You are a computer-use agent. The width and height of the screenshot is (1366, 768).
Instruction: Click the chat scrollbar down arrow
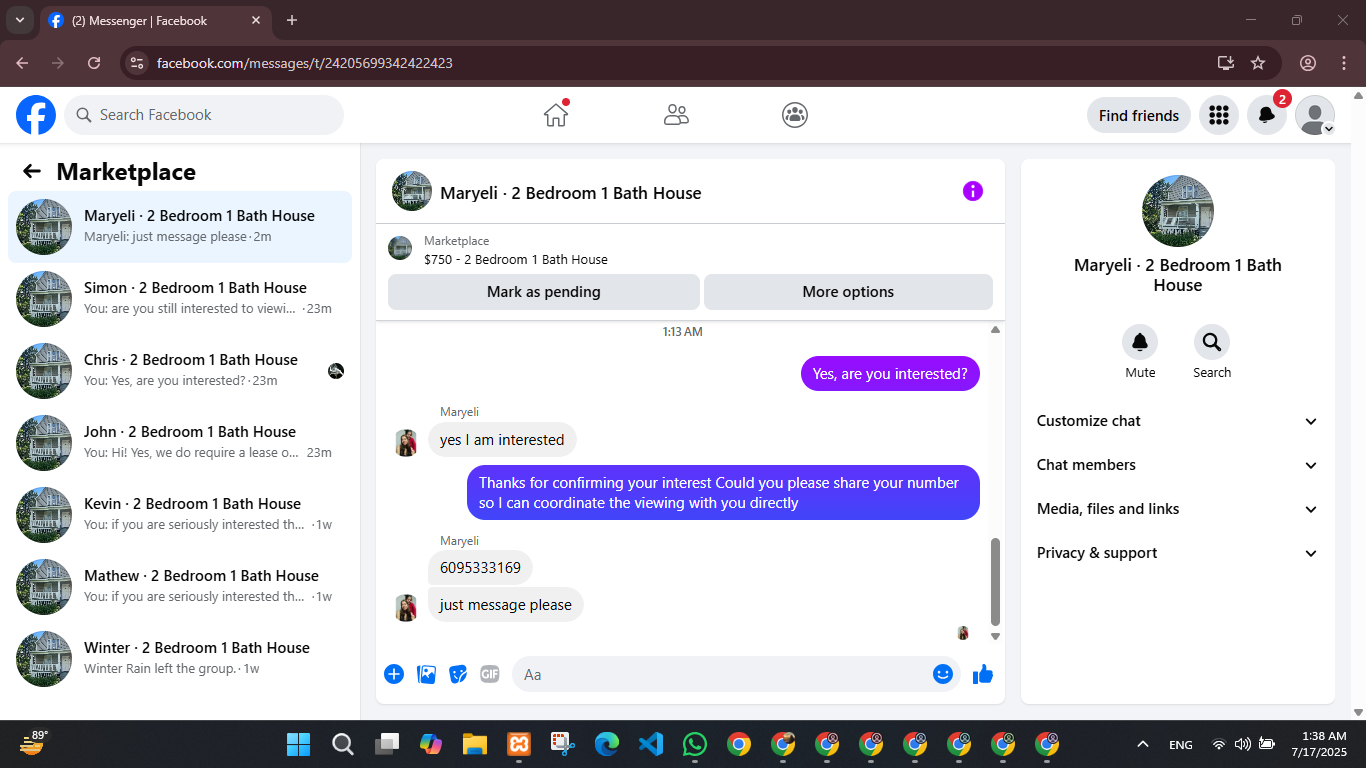[995, 636]
